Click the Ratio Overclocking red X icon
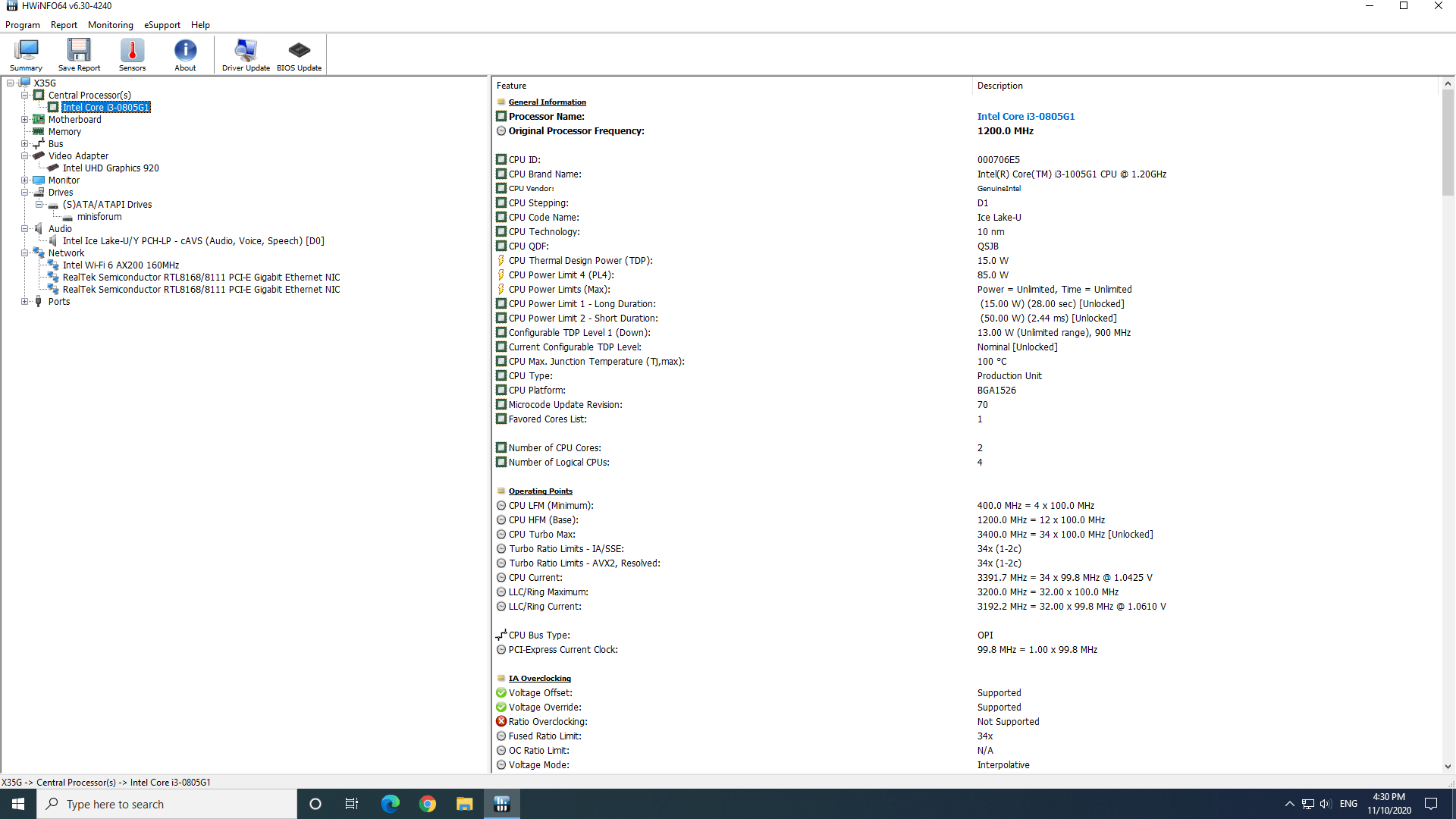 501,722
